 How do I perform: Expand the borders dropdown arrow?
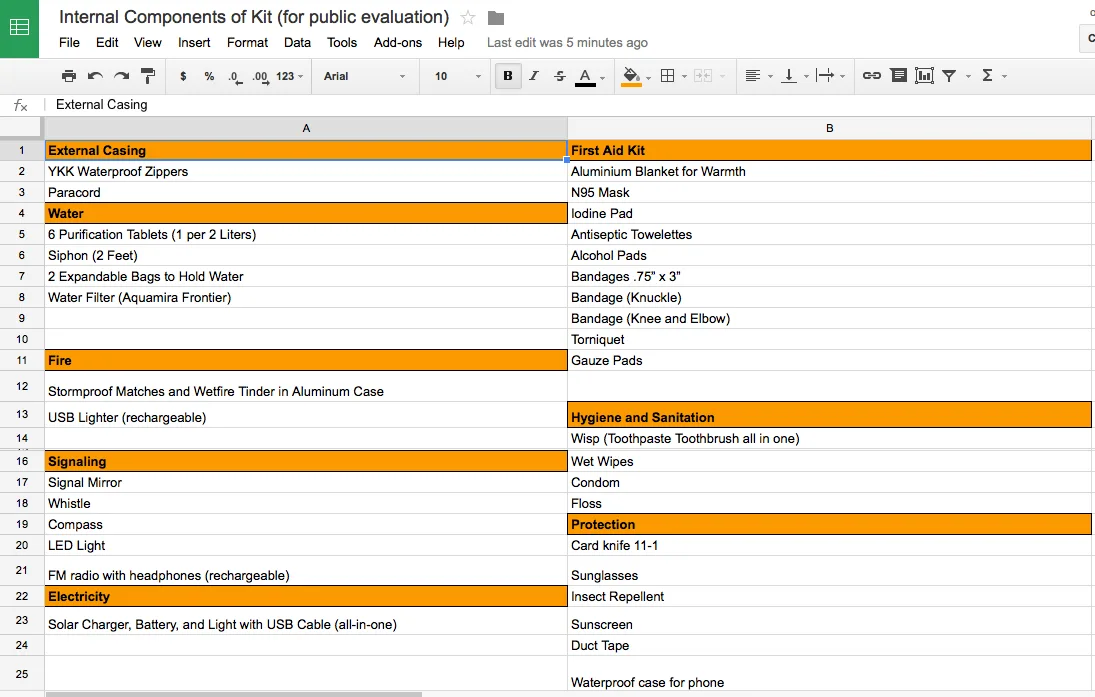pyautogui.click(x=684, y=76)
